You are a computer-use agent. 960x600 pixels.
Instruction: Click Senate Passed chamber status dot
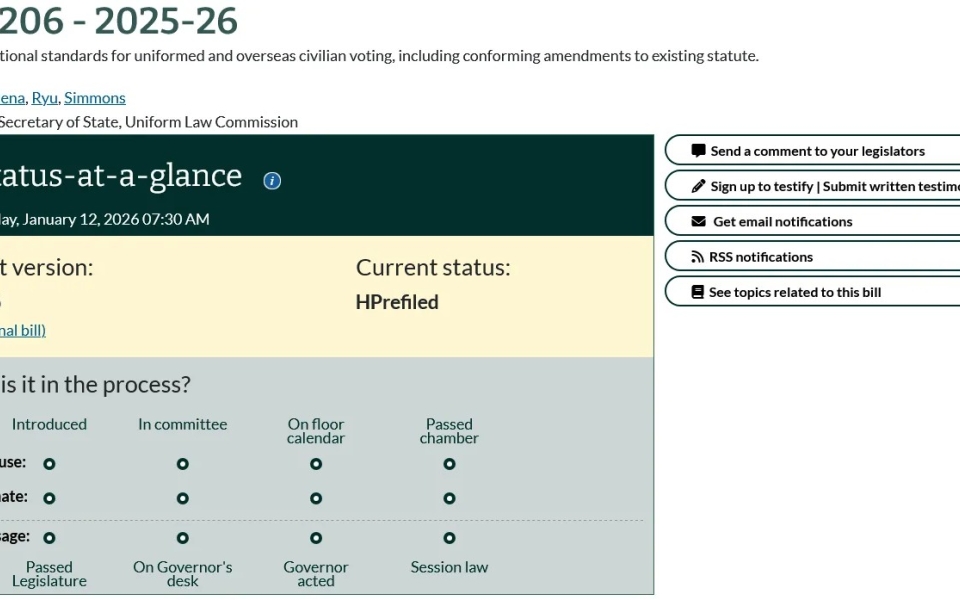449,498
